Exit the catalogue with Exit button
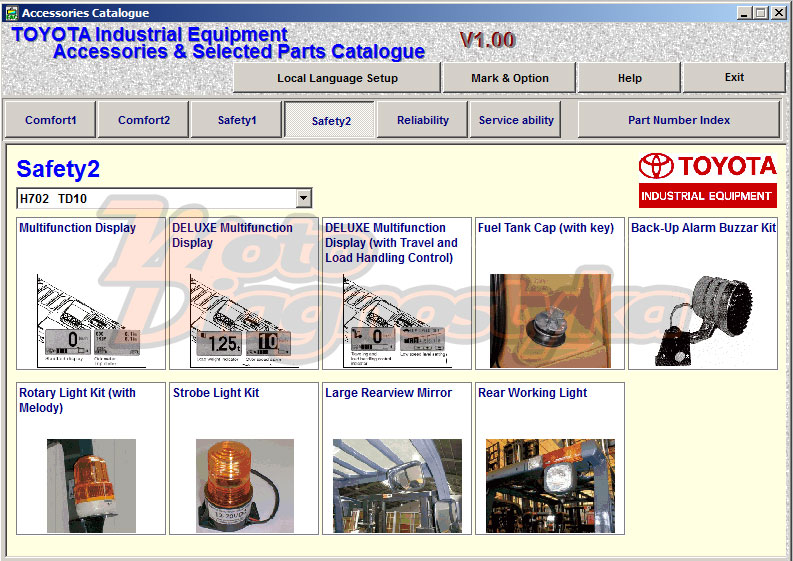Viewport: 793px width, 561px height. [734, 77]
